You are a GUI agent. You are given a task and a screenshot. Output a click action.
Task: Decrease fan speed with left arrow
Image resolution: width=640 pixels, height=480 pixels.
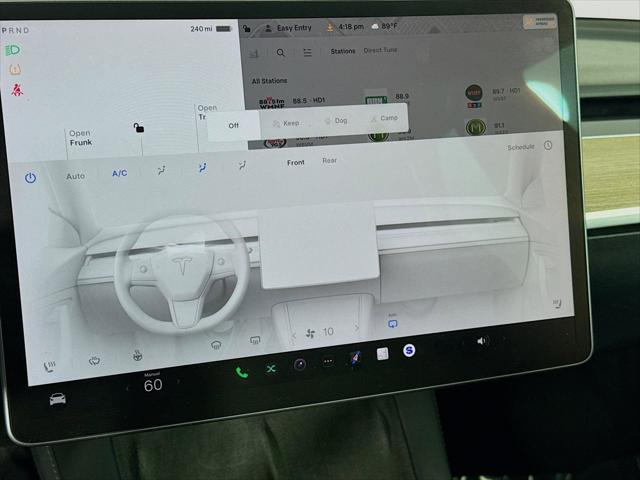(293, 336)
